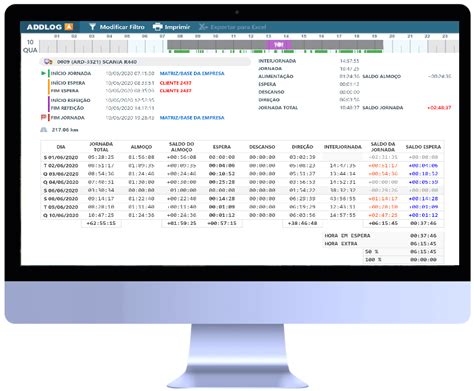474x391 pixels.
Task: Open CLIENTE link on Fim Espera row
Action: click(x=175, y=91)
